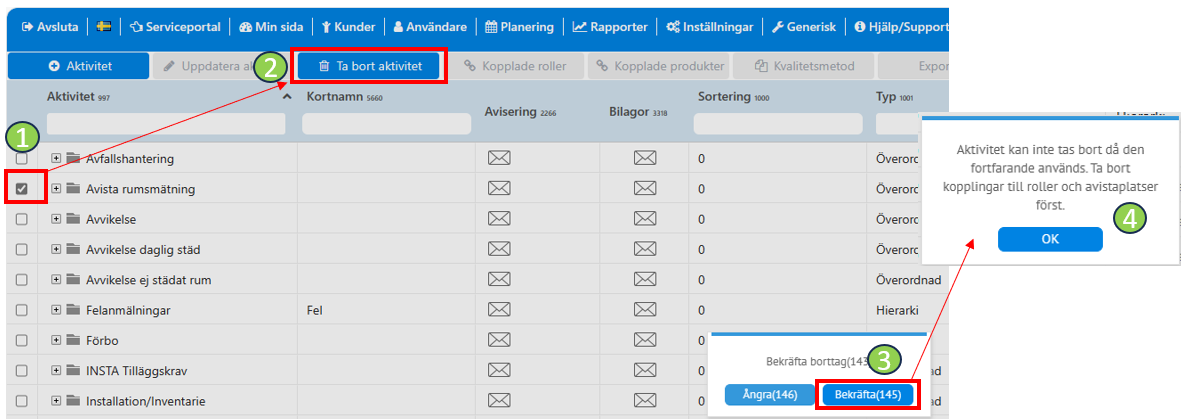1181x419 pixels.
Task: Click Avista rumsmätning bilagor envelope icon
Action: click(x=644, y=188)
